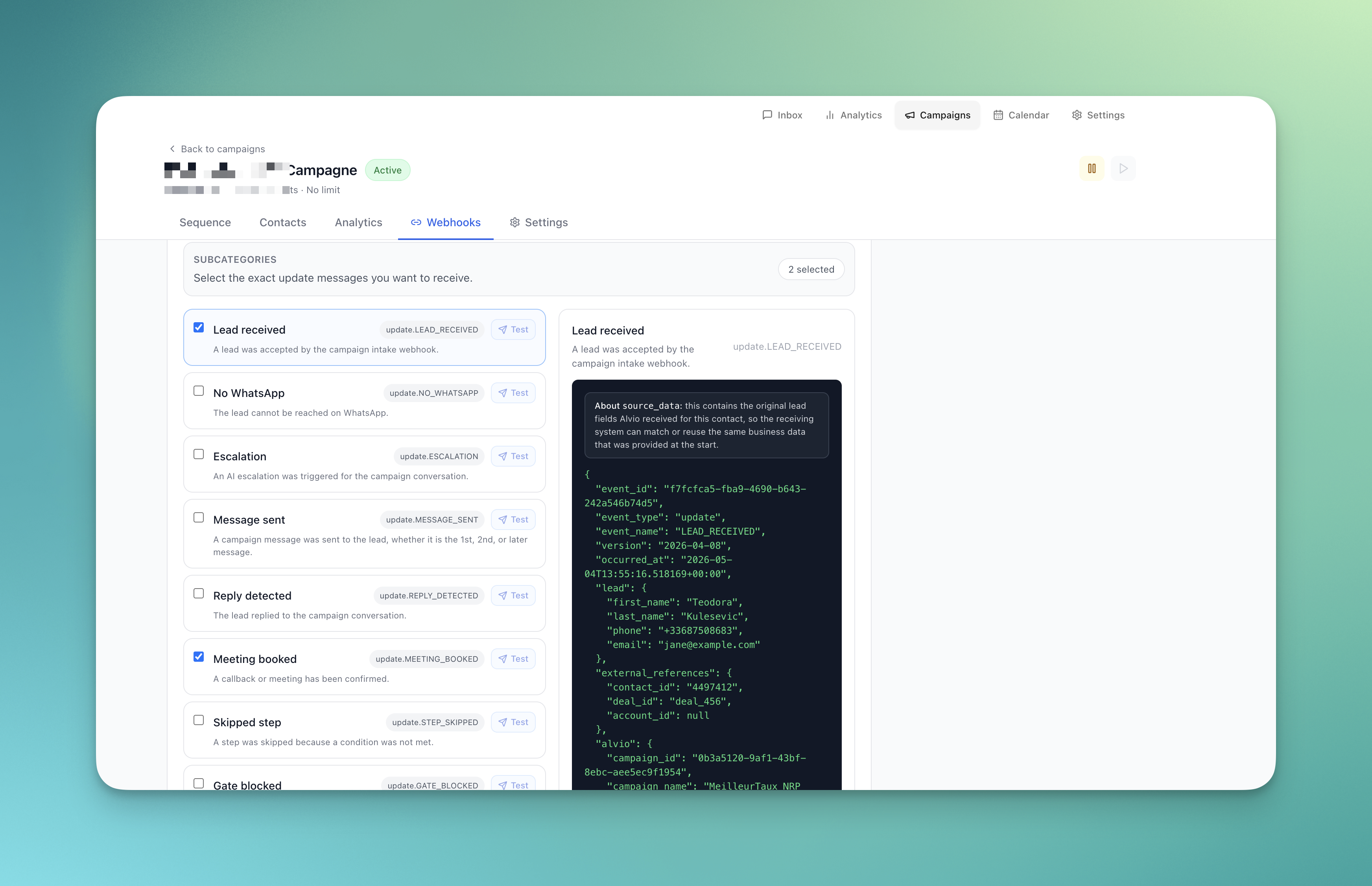
Task: Enable the Skipped step checkbox
Action: click(199, 720)
